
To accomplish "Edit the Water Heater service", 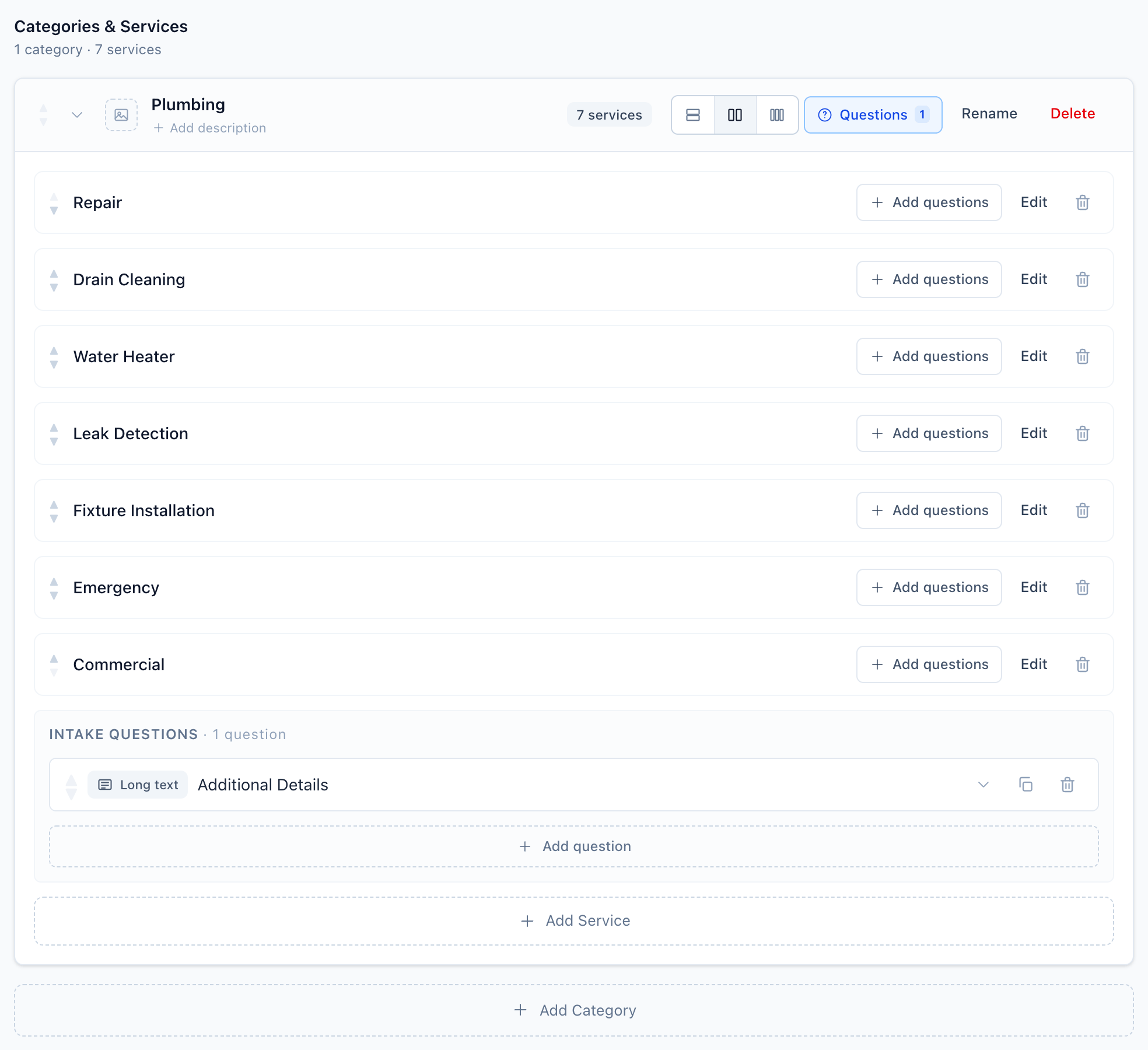I will tap(1034, 356).
